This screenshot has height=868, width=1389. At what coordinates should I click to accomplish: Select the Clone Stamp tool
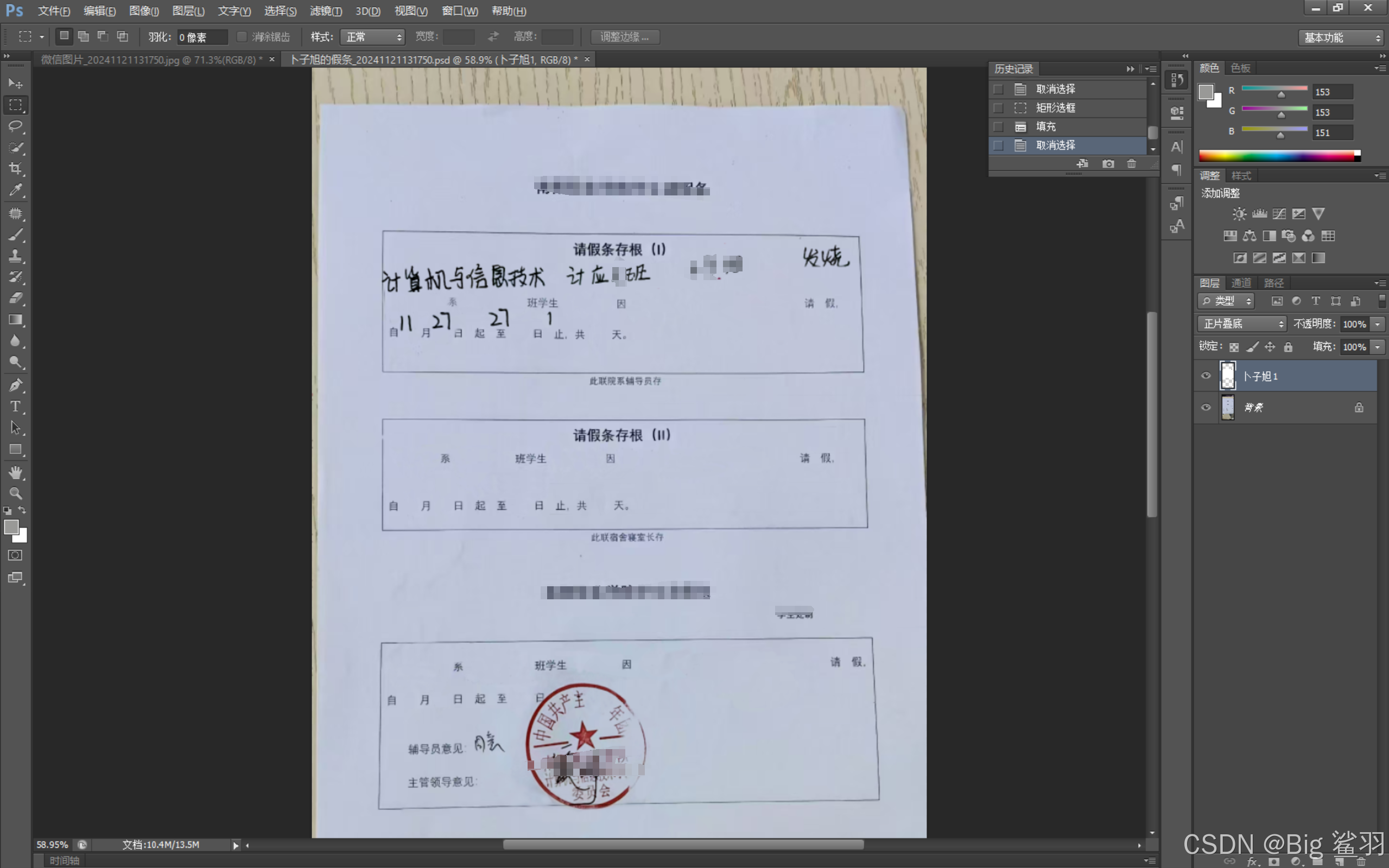click(x=16, y=256)
